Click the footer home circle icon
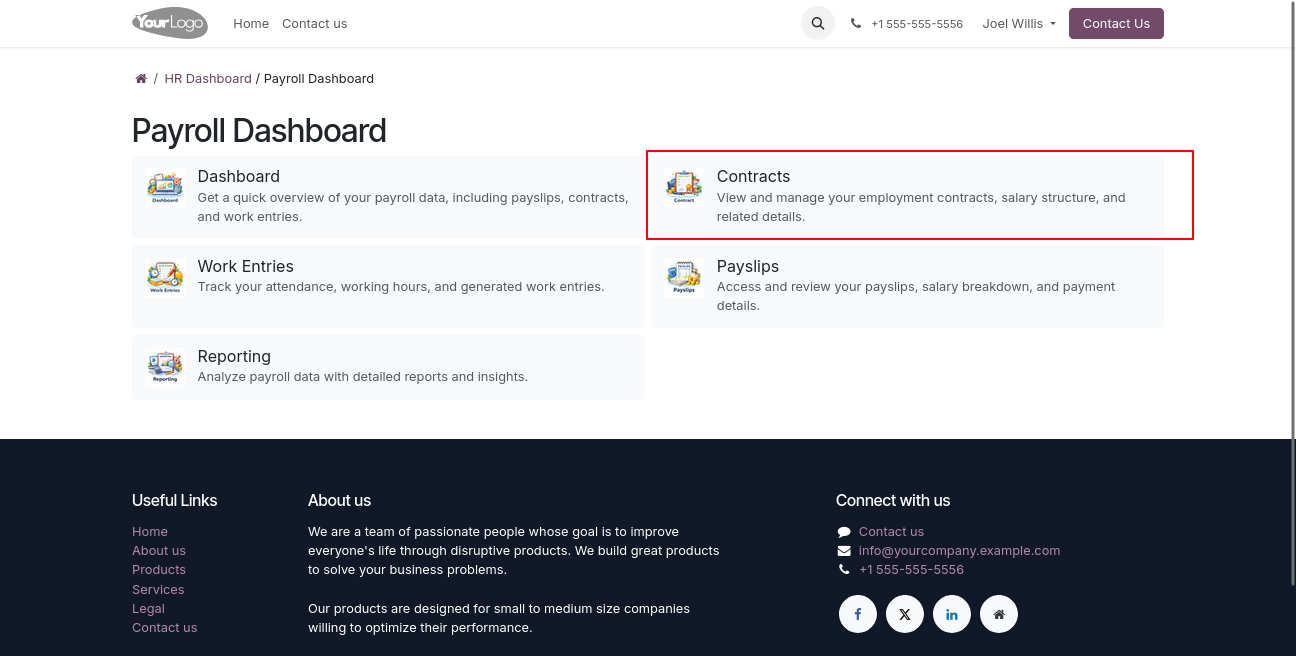The width and height of the screenshot is (1296, 656). (x=999, y=614)
